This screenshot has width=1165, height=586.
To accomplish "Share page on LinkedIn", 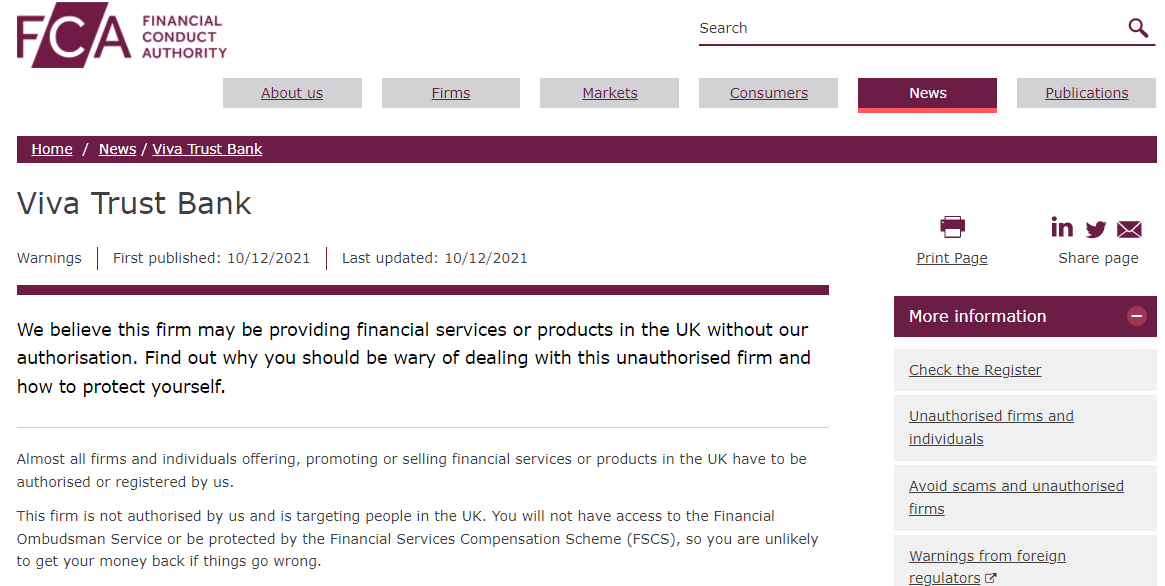I will pyautogui.click(x=1062, y=227).
